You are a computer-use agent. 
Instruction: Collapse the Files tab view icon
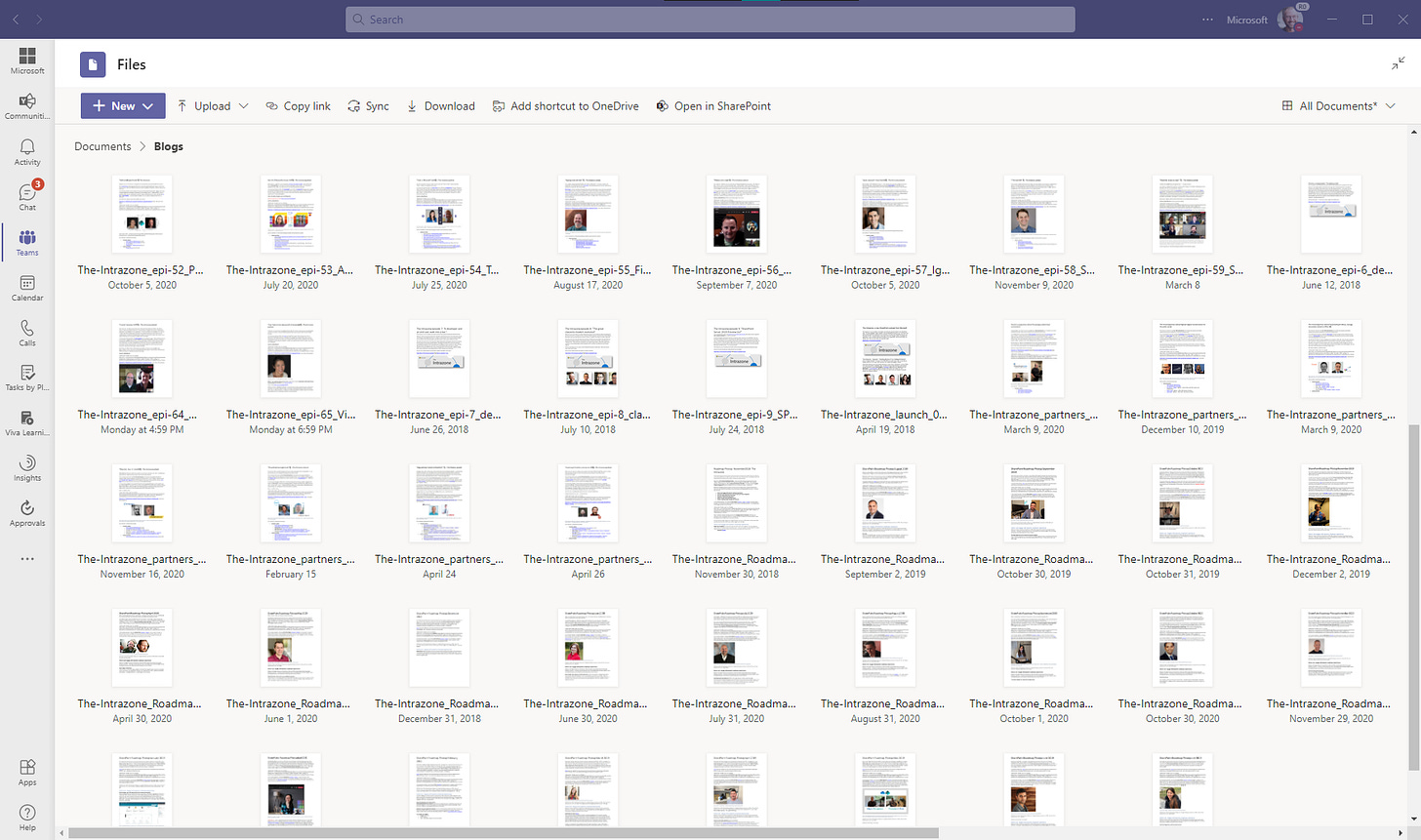click(x=1398, y=64)
